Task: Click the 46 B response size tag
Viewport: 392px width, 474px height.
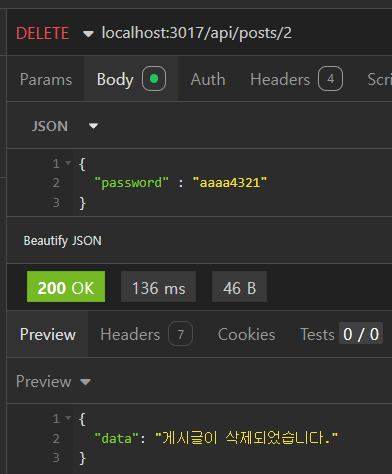Action: (x=239, y=287)
